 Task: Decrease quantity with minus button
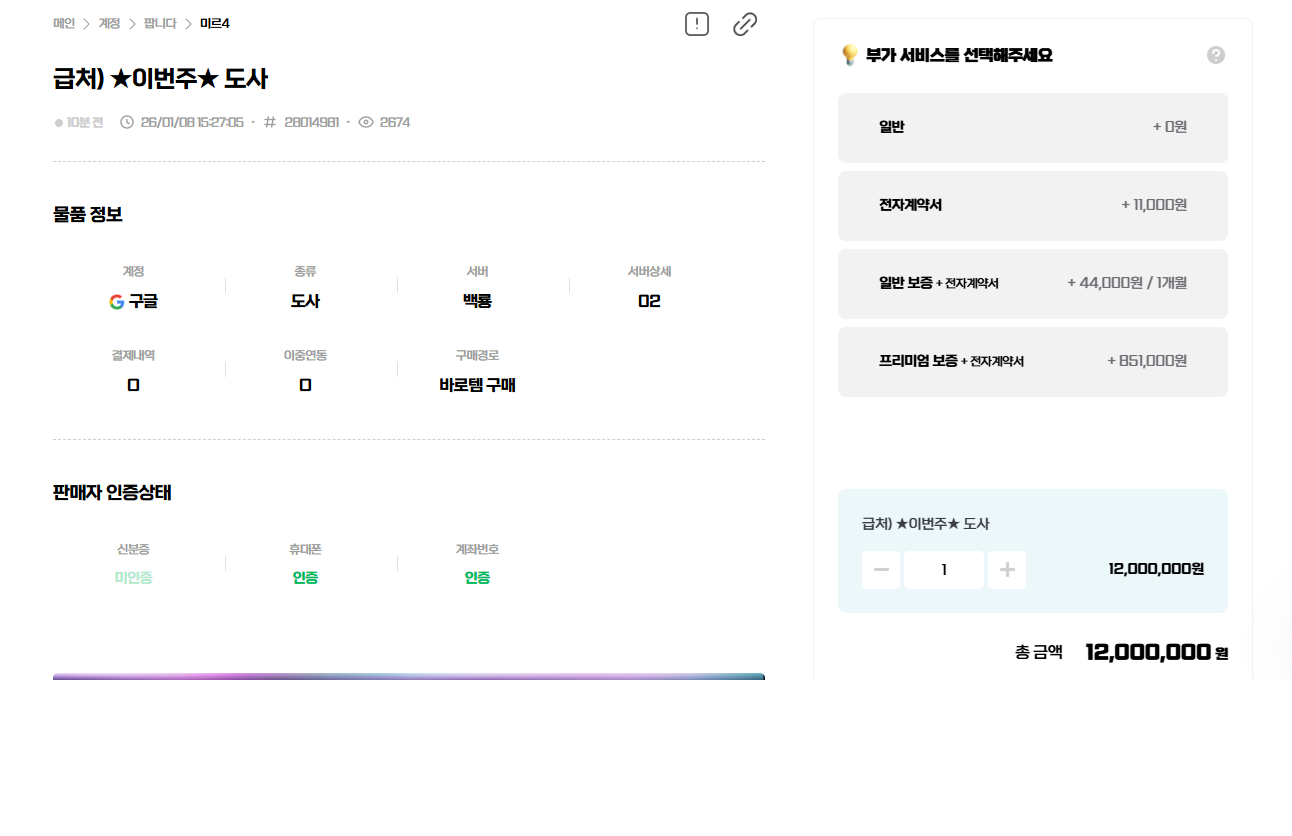point(881,570)
